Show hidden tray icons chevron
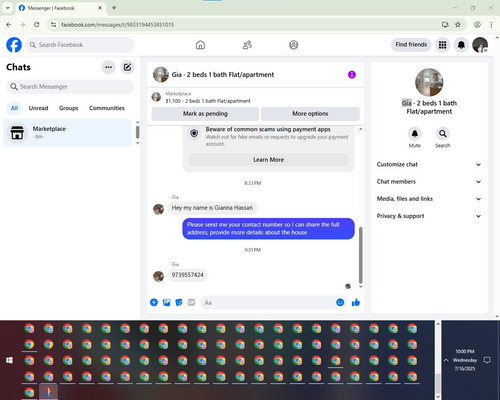The image size is (500, 400). pos(446,360)
